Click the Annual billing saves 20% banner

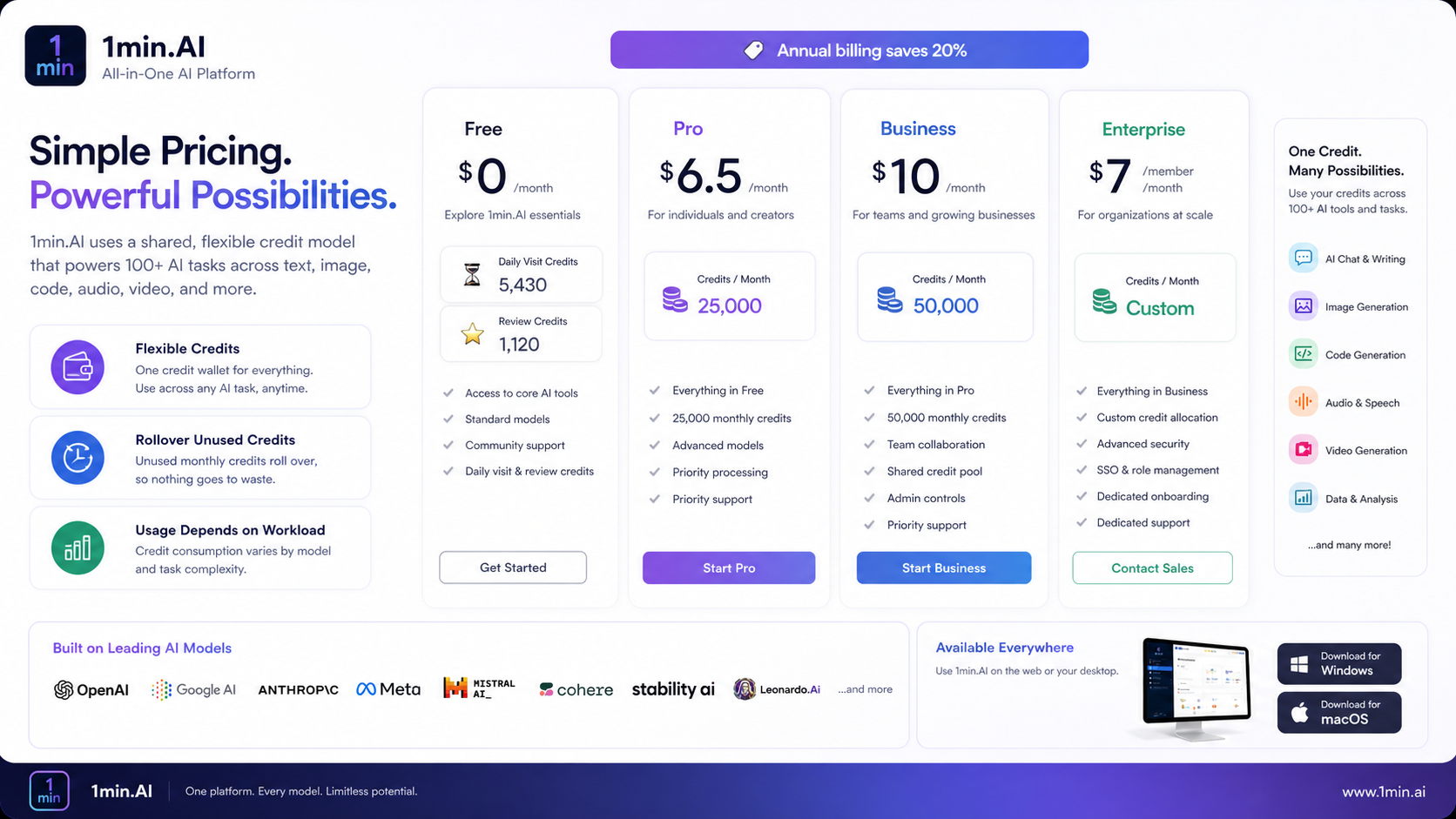[x=849, y=50]
